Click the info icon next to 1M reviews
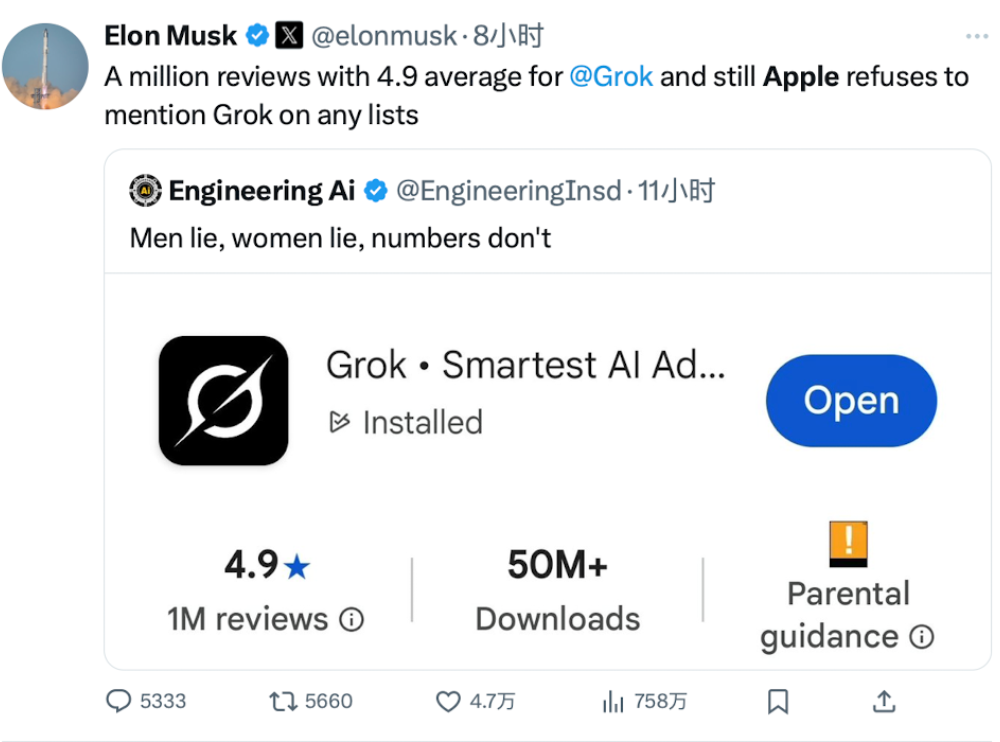The width and height of the screenshot is (1000, 742). click(x=351, y=619)
